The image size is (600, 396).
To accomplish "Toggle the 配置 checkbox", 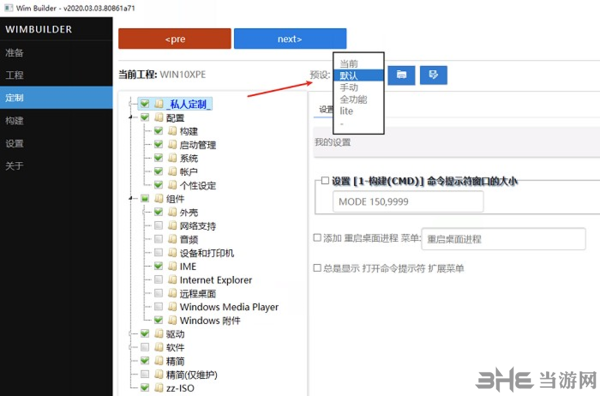I will (x=145, y=117).
